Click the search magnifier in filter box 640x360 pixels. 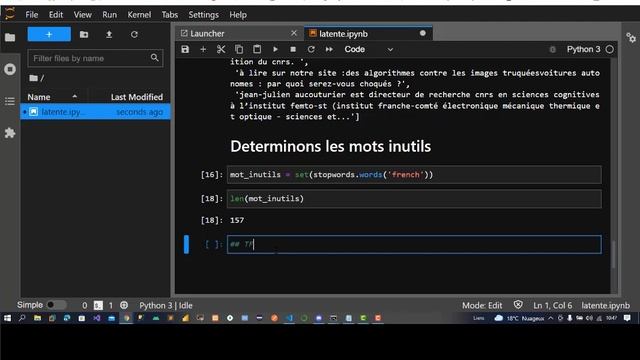tap(154, 58)
